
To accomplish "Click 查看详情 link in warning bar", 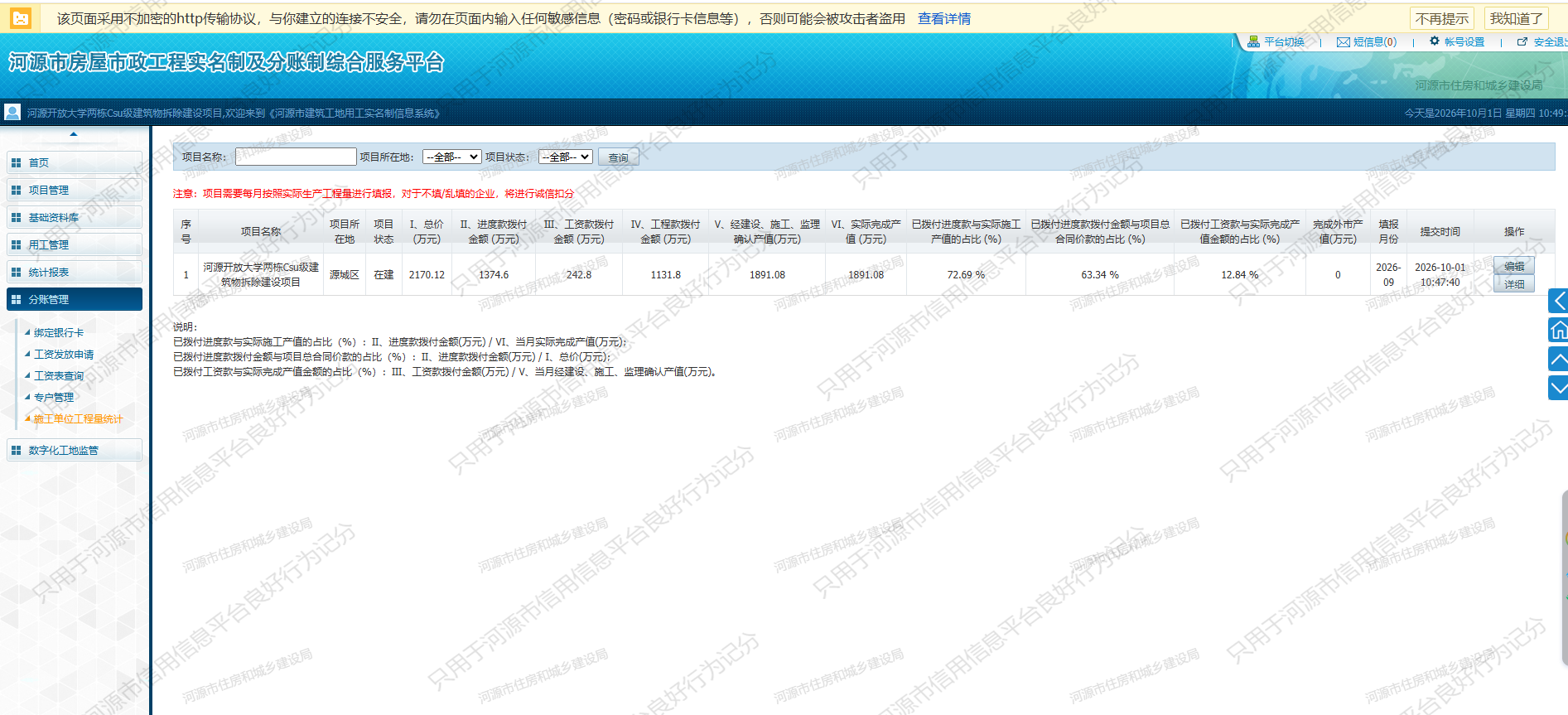I will coord(944,18).
